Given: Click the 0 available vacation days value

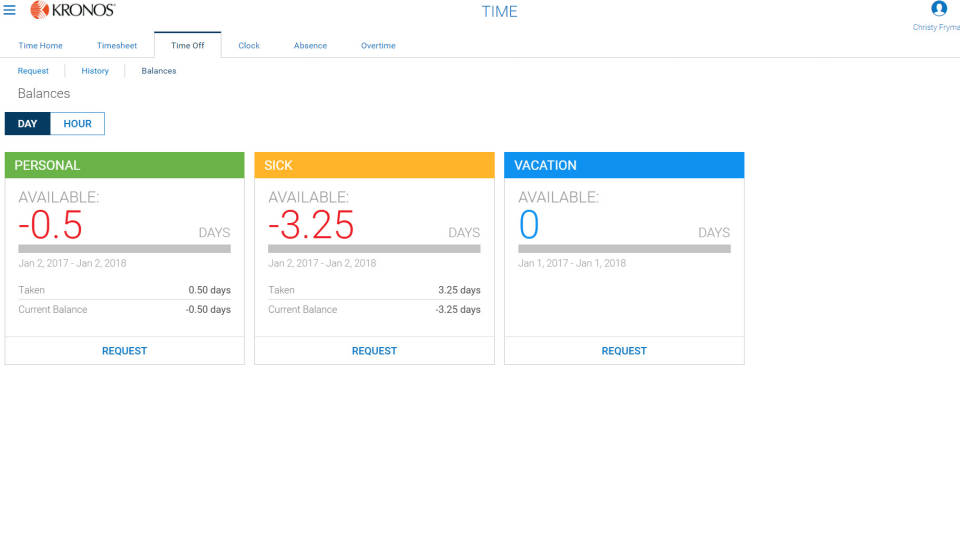Looking at the screenshot, I should click(x=529, y=225).
